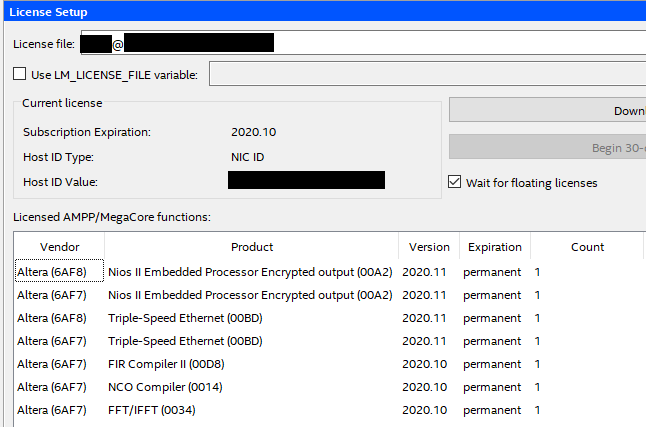Select the Altera (6AF8) Triple-Speed Ethernet row
The height and width of the screenshot is (427, 646).
click(330, 318)
